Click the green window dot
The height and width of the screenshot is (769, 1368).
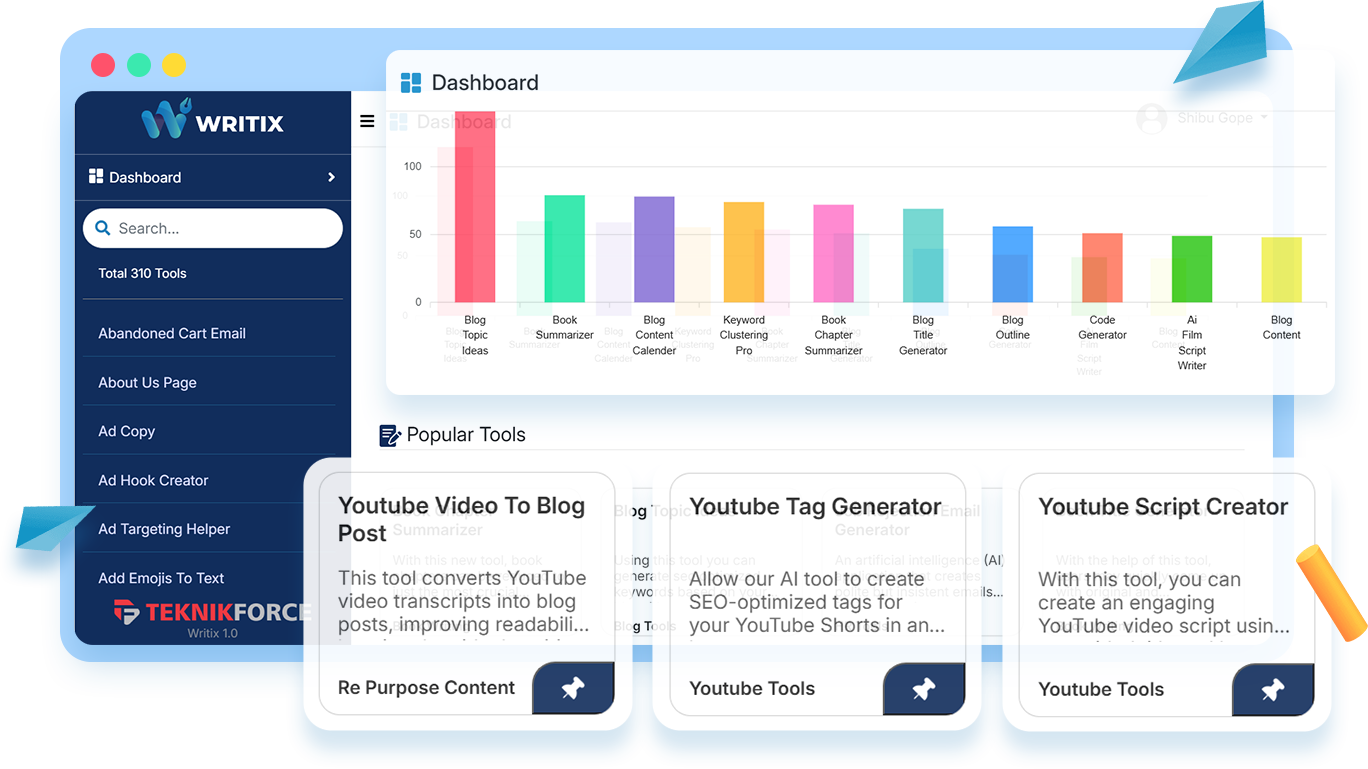point(139,65)
